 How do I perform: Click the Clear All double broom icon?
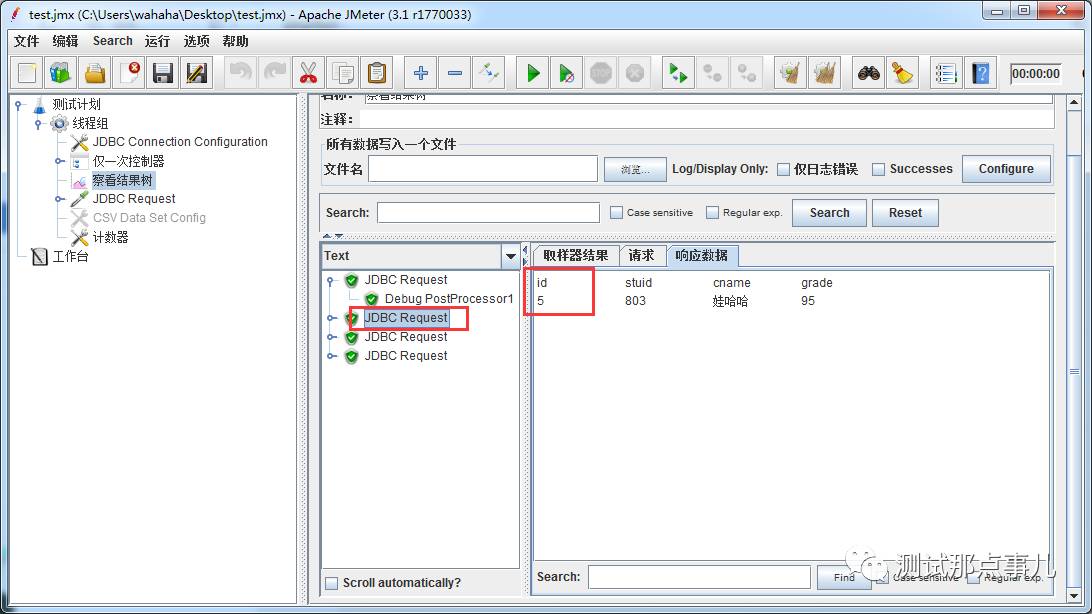point(825,73)
